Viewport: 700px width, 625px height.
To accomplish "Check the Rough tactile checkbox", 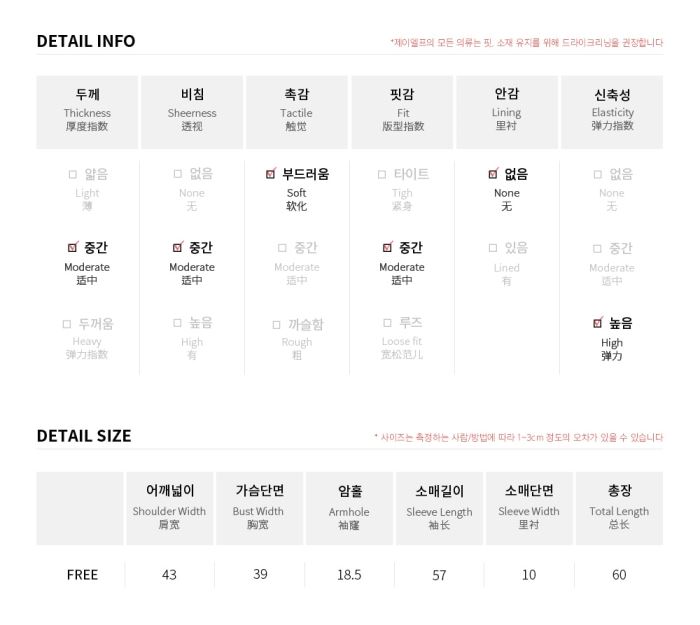I will (276, 325).
